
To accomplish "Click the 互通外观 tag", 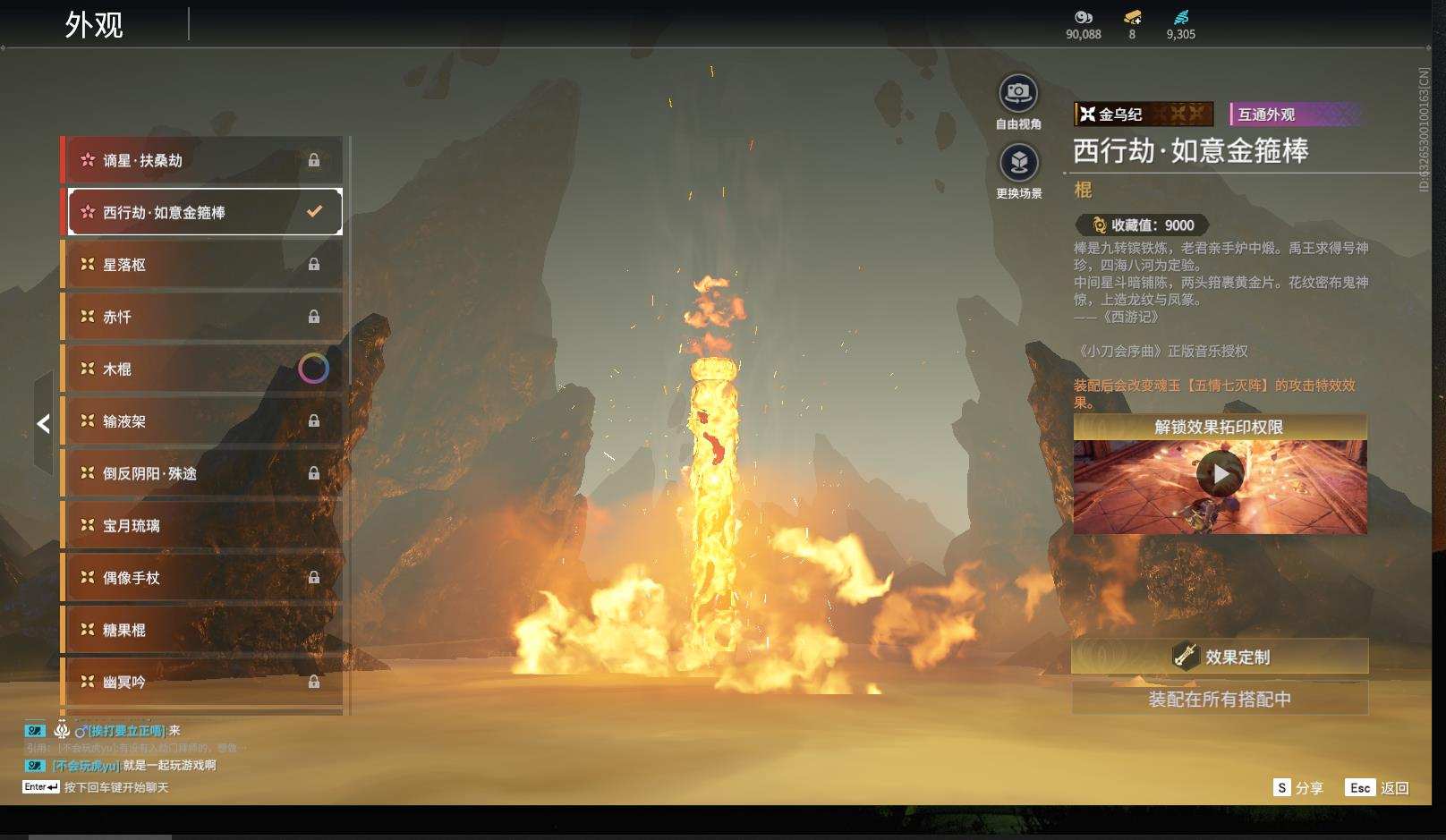I will tap(1296, 114).
